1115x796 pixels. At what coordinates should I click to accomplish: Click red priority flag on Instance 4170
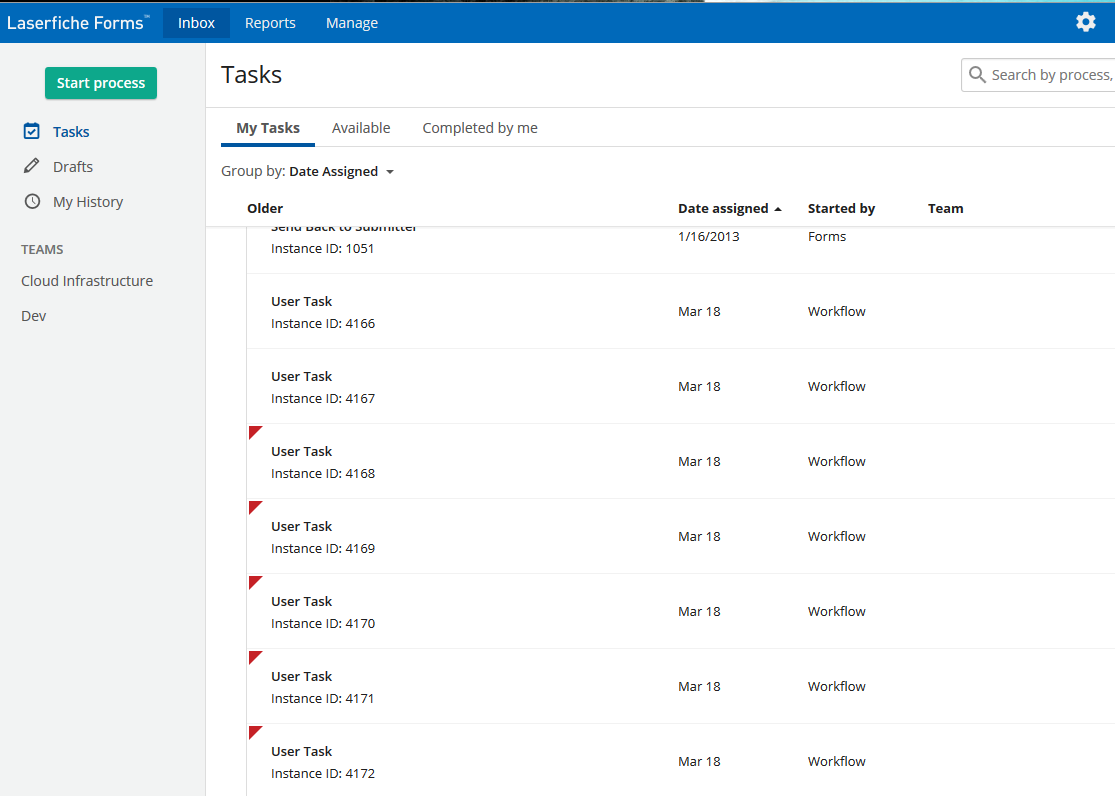point(254,581)
